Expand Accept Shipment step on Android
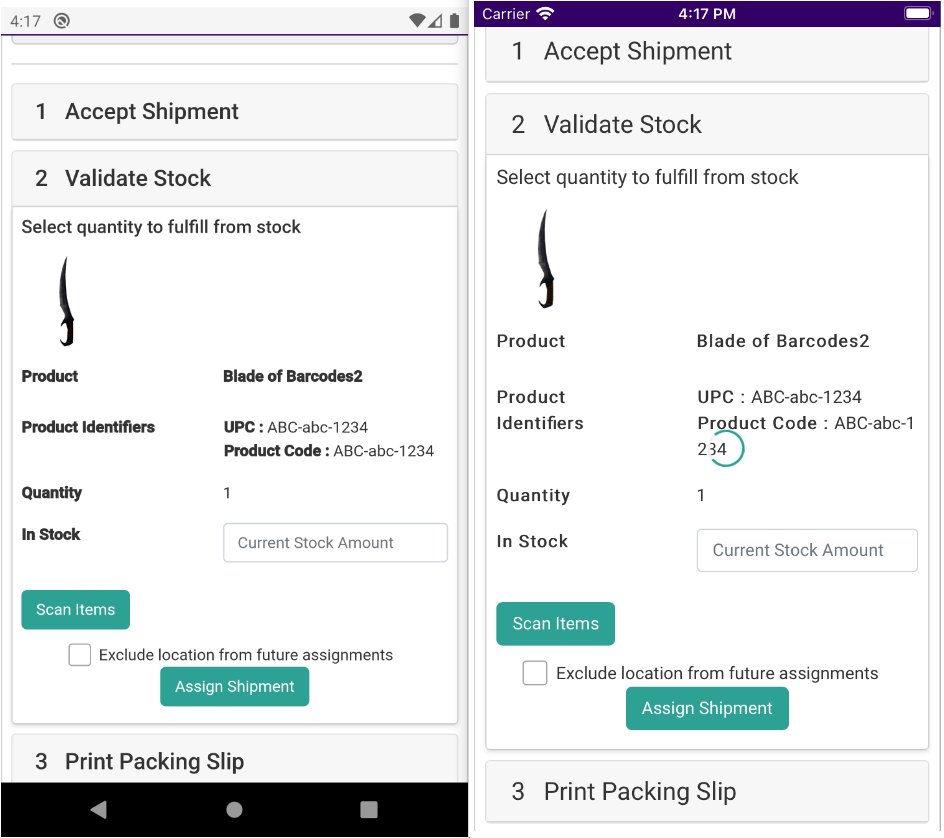This screenshot has height=838, width=944. point(234,112)
